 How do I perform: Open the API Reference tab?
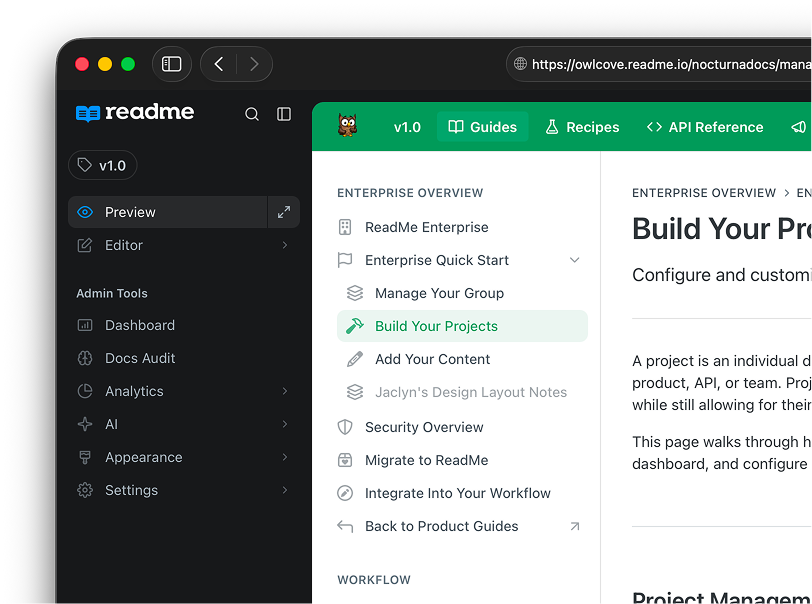coord(705,127)
